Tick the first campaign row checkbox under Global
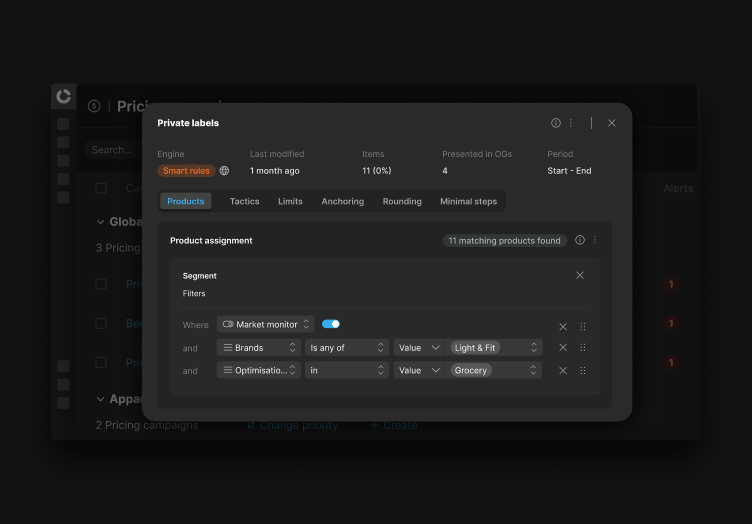752x524 pixels. pos(101,284)
